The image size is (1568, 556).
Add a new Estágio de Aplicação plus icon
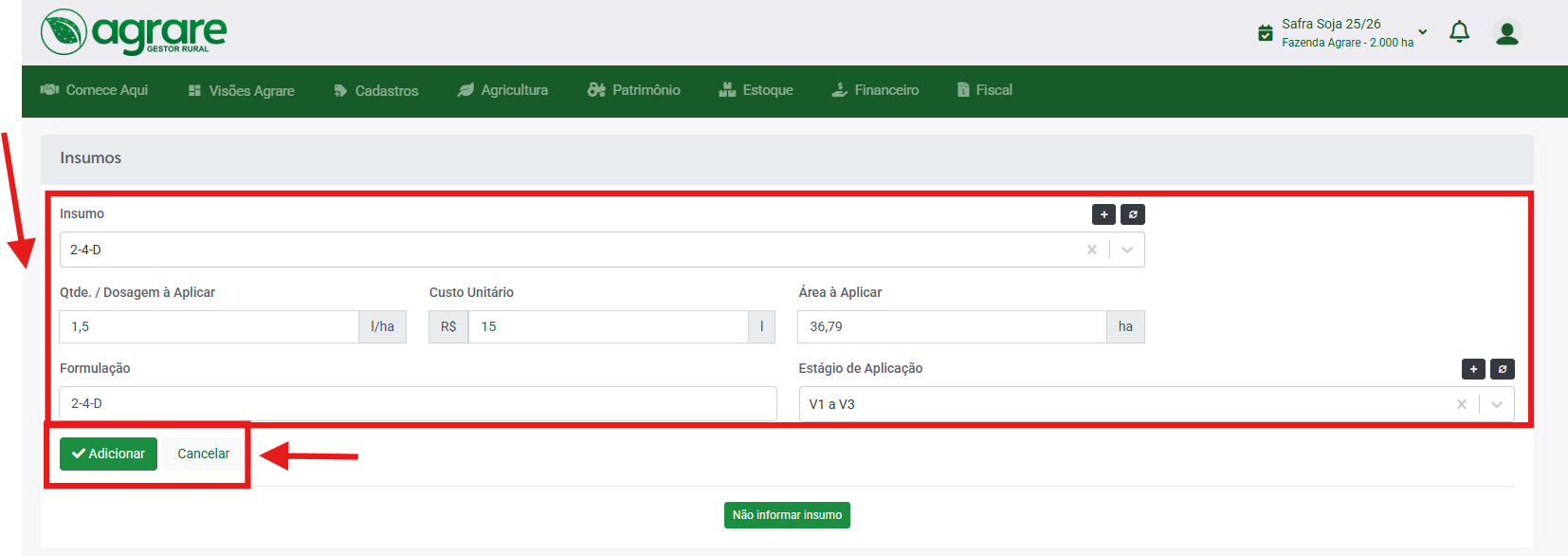point(1473,369)
